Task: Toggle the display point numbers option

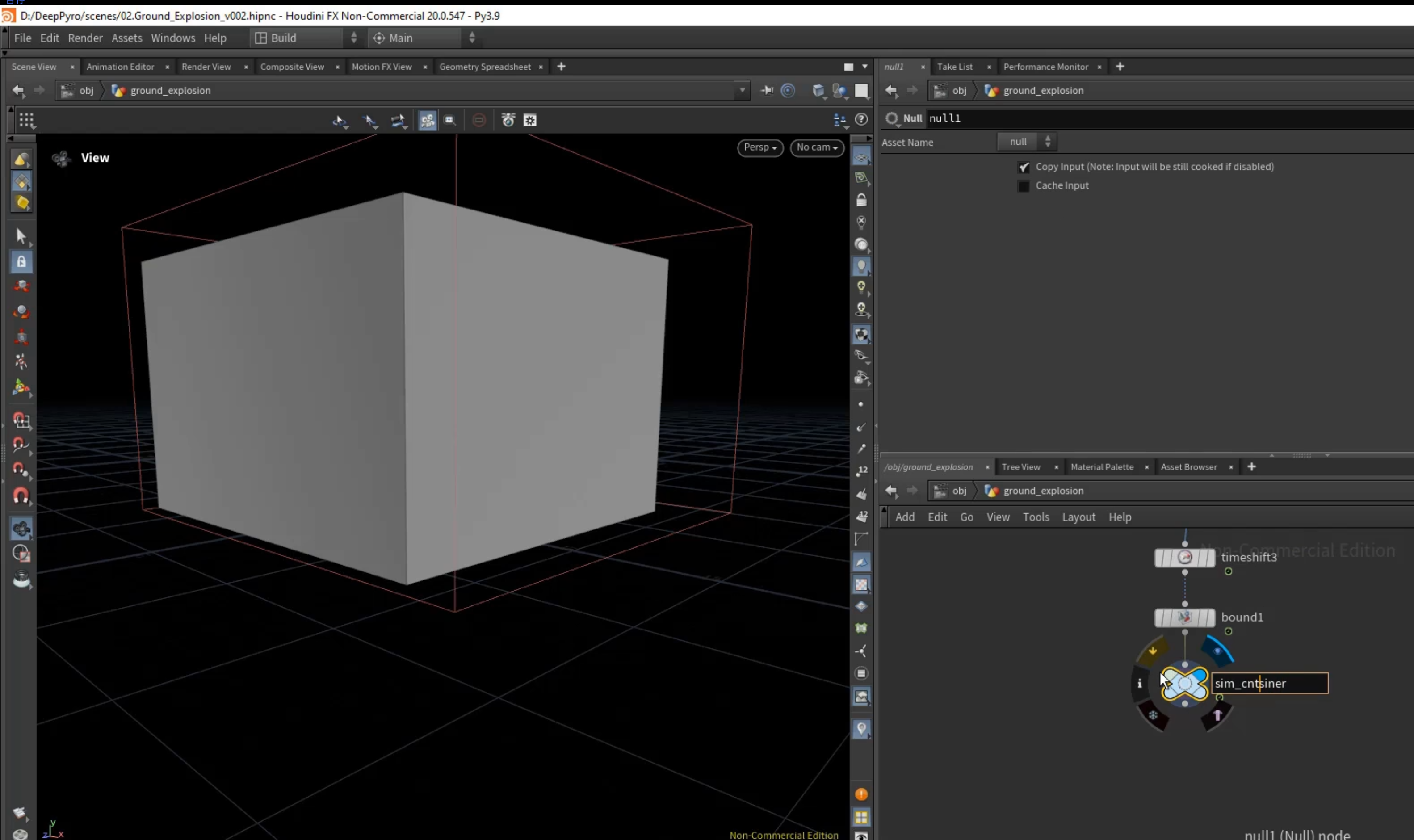Action: [x=860, y=471]
